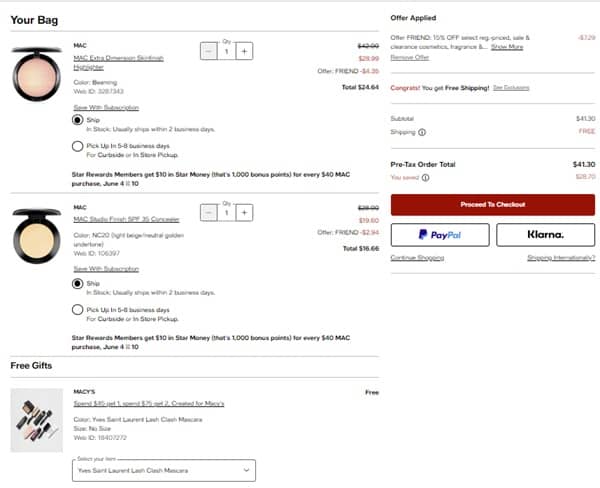Click the Shipping info icon

(421, 131)
